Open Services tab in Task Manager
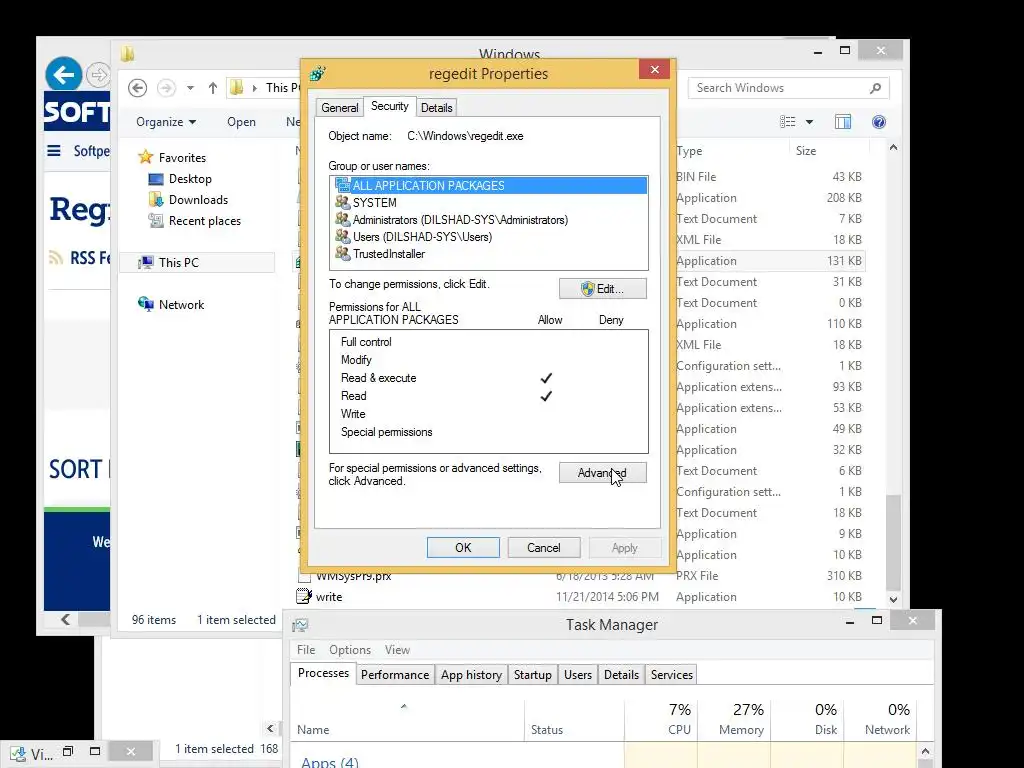Viewport: 1024px width, 768px height. coord(671,675)
